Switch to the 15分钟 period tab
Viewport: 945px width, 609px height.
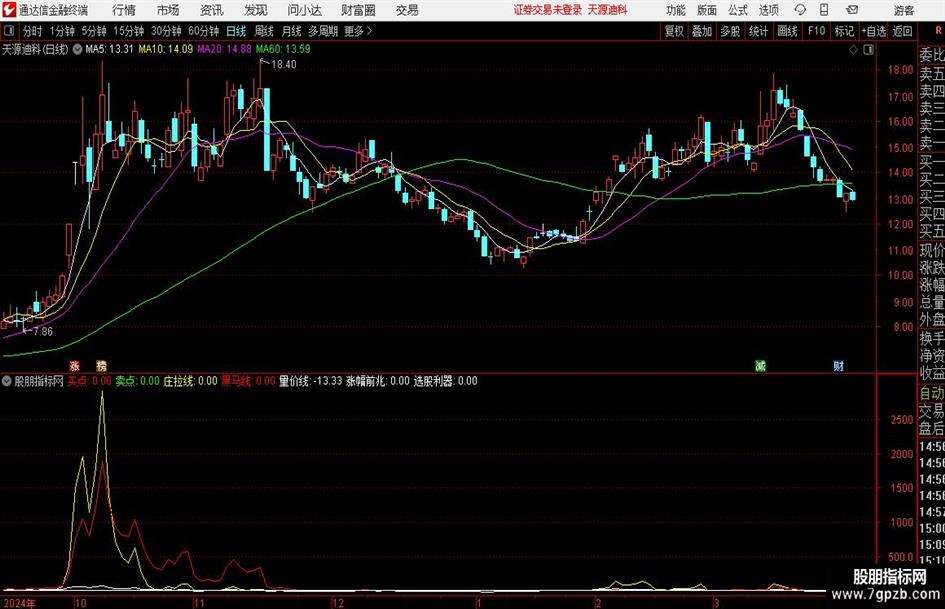128,31
